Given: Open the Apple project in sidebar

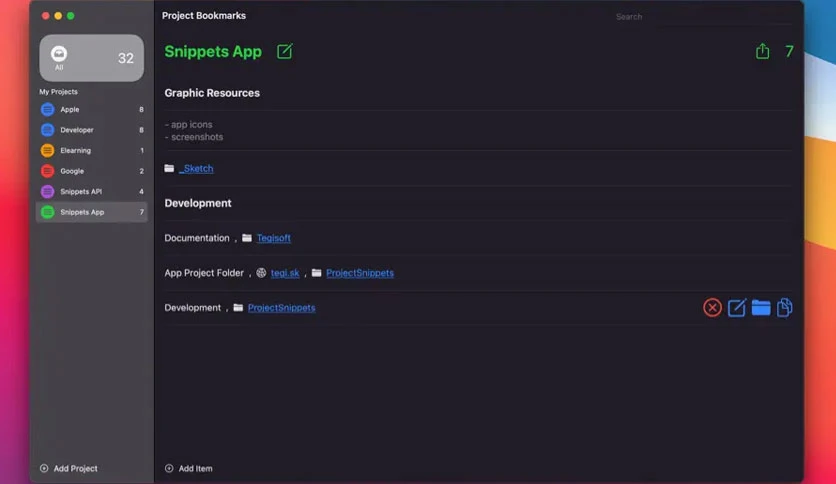Looking at the screenshot, I should pyautogui.click(x=92, y=109).
